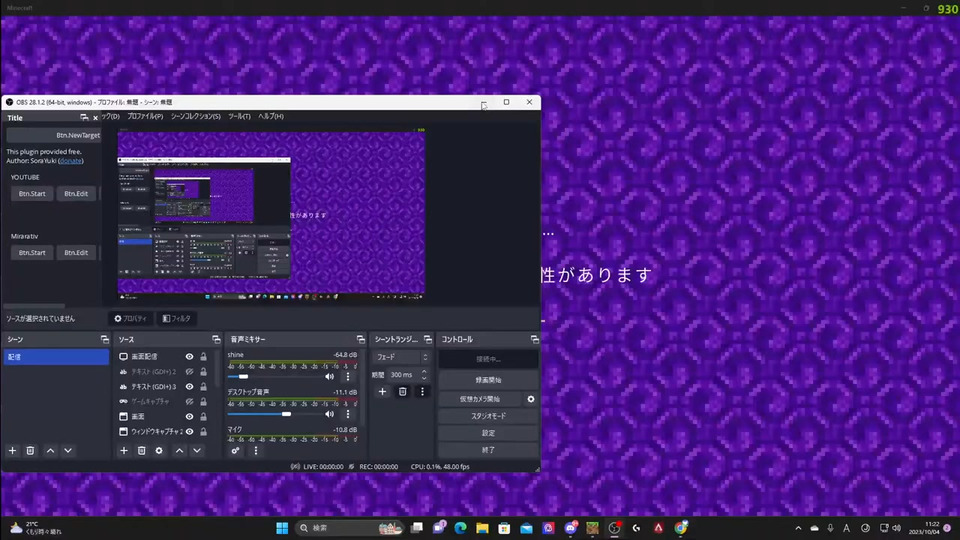This screenshot has width=960, height=540.
Task: Start recording with 録画開始 button
Action: [488, 380]
